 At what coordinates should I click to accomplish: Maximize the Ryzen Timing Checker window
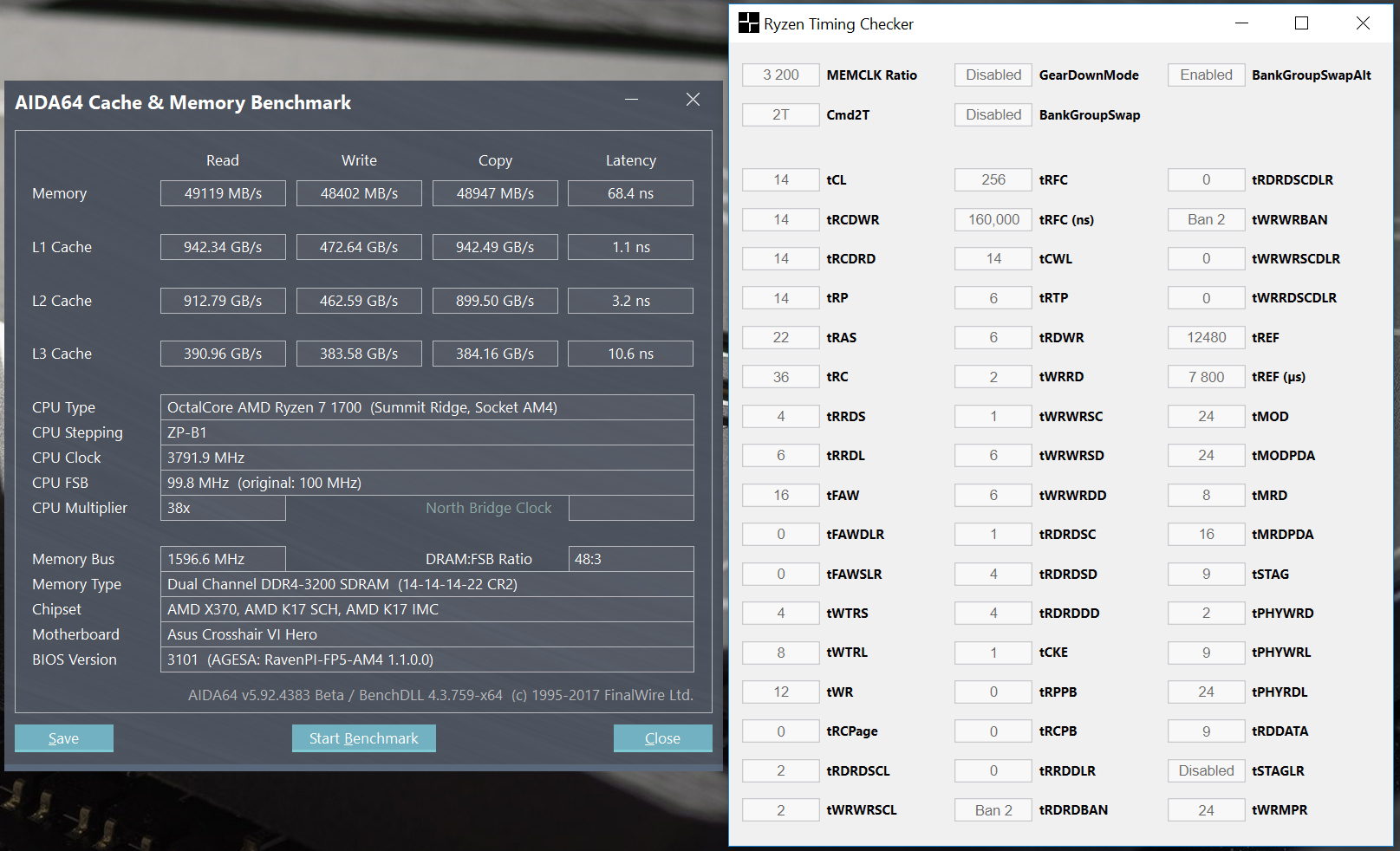(1301, 23)
